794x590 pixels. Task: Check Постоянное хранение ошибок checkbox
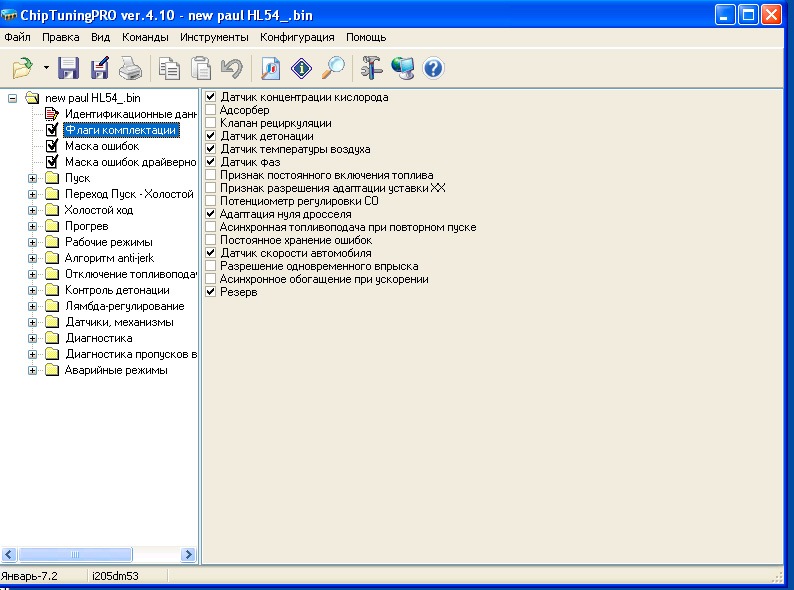[x=211, y=240]
